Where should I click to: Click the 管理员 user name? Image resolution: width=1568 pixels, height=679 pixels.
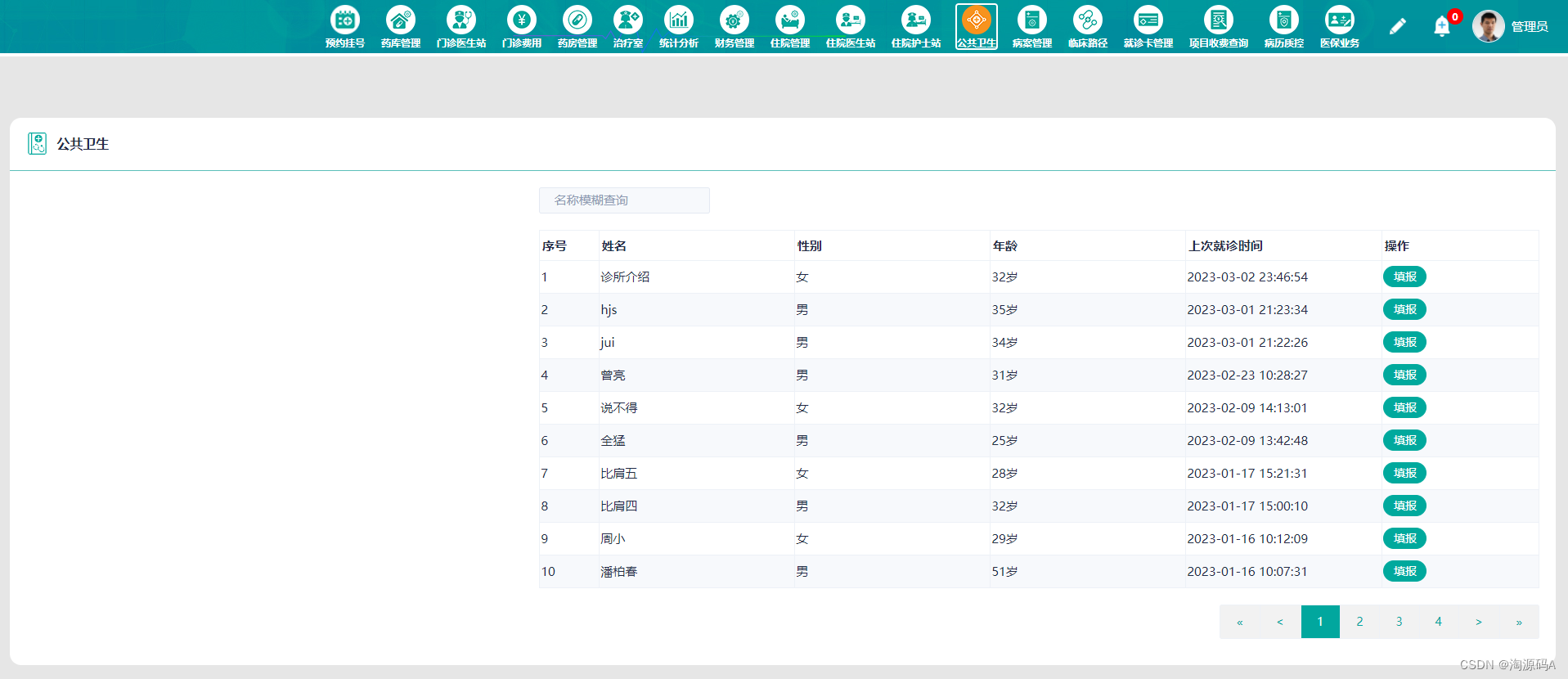point(1530,27)
